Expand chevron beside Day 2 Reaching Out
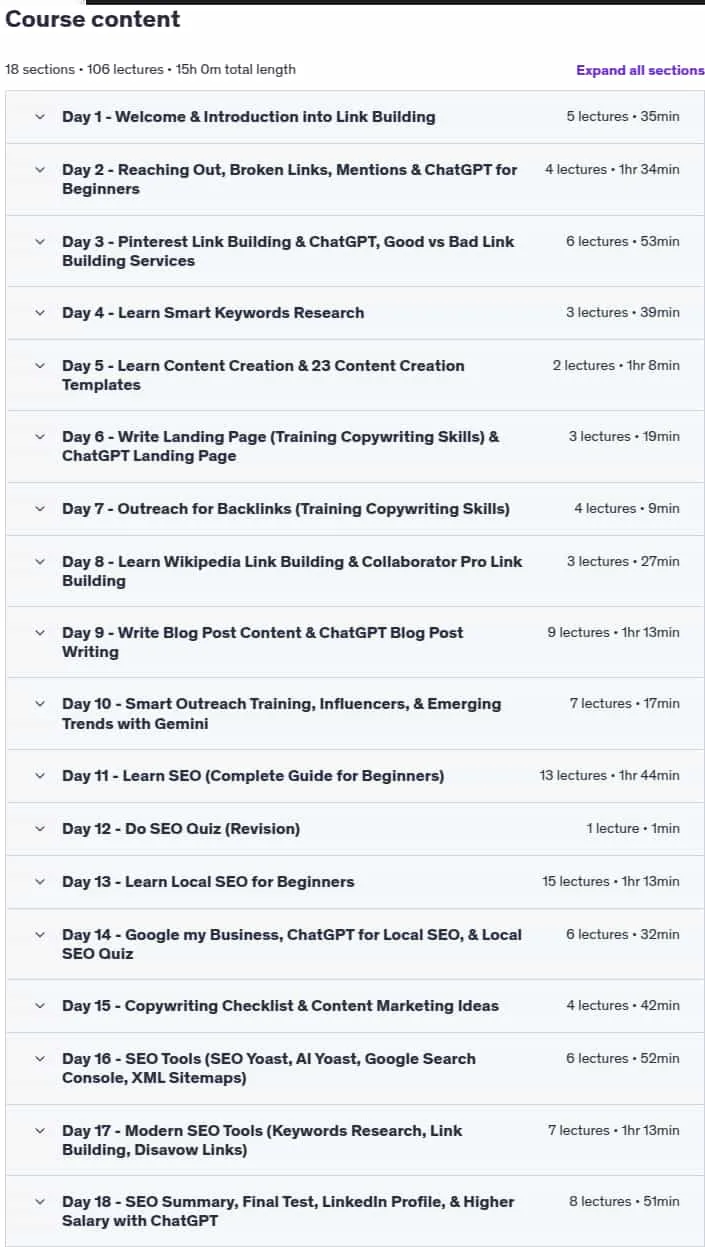705x1247 pixels. [40, 169]
